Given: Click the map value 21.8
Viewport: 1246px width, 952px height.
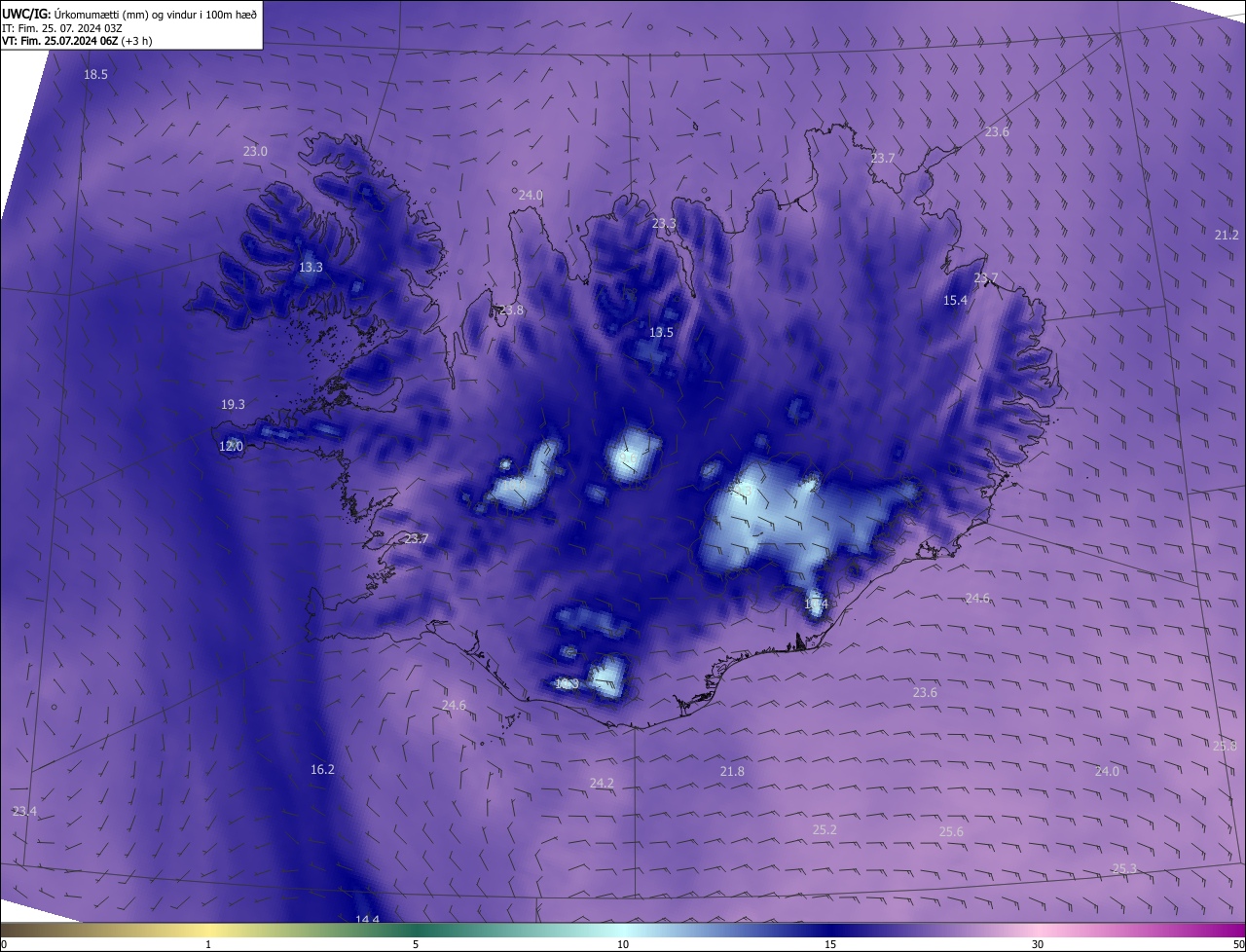Looking at the screenshot, I should [732, 772].
